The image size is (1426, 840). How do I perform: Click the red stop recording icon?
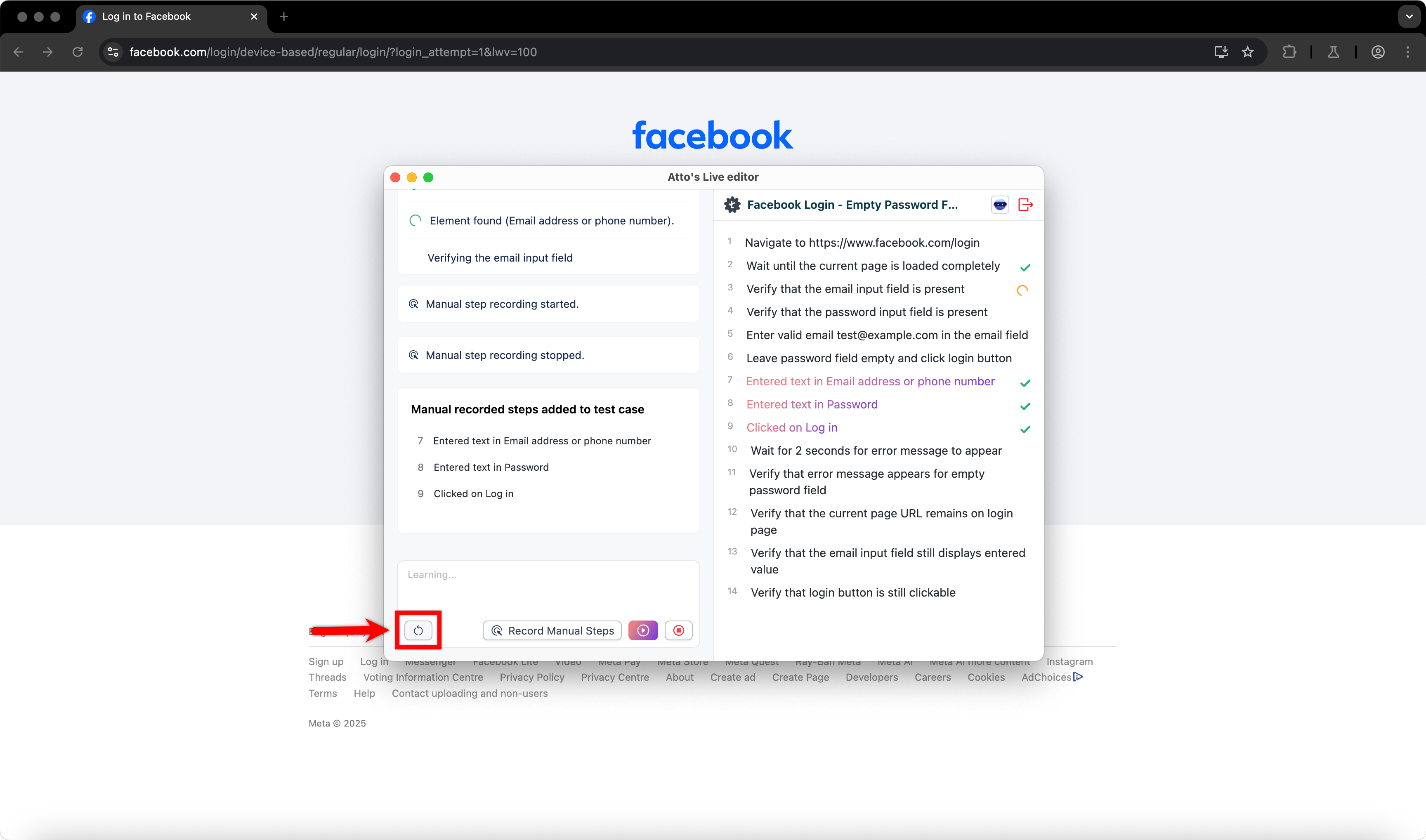pyautogui.click(x=678, y=630)
